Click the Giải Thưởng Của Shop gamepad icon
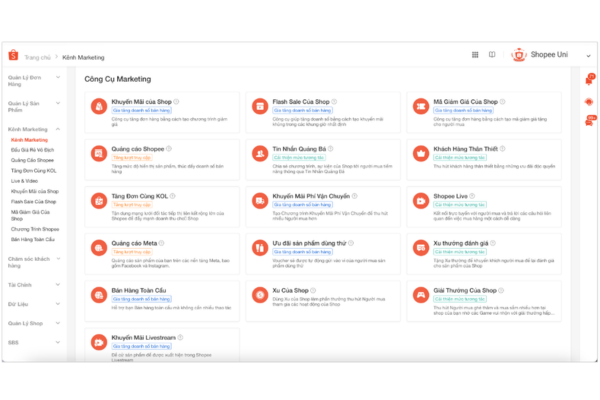Screen dimensions: 600x400 tap(421, 295)
